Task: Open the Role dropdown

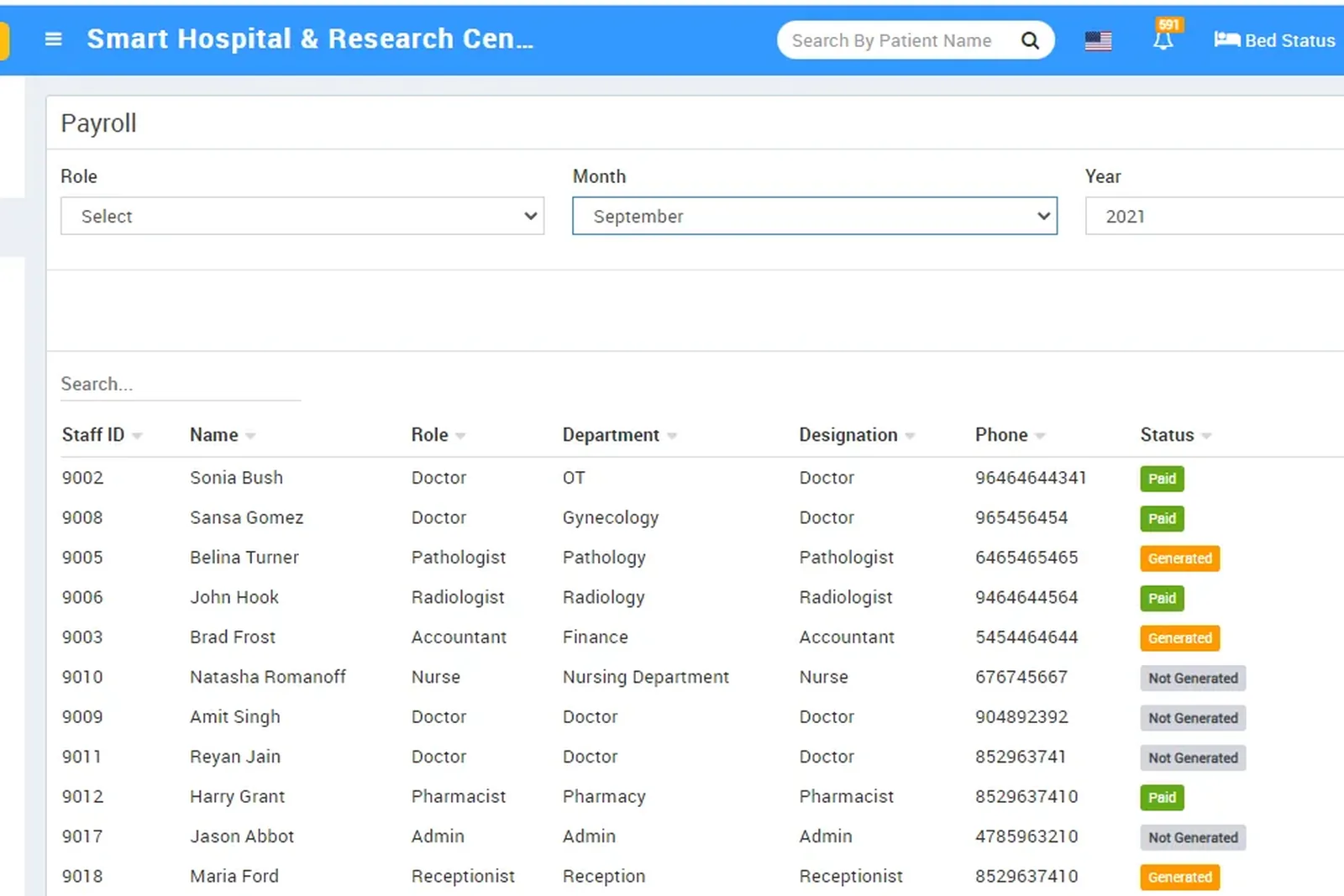Action: click(x=302, y=216)
